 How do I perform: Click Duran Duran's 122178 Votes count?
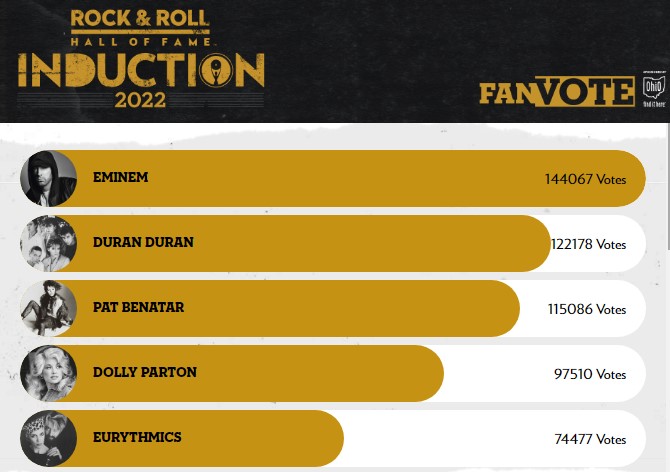pyautogui.click(x=589, y=244)
